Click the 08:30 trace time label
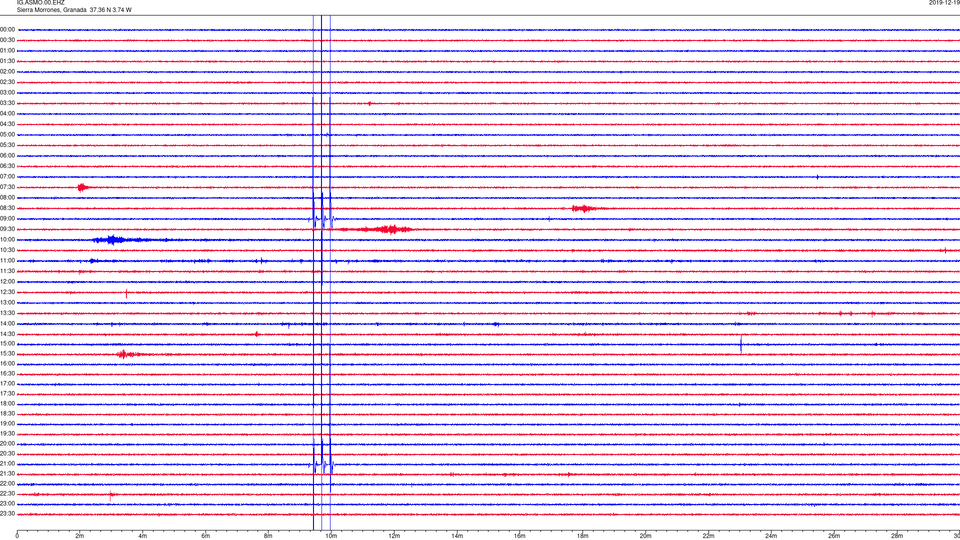This screenshot has height=540, width=960. coord(8,208)
